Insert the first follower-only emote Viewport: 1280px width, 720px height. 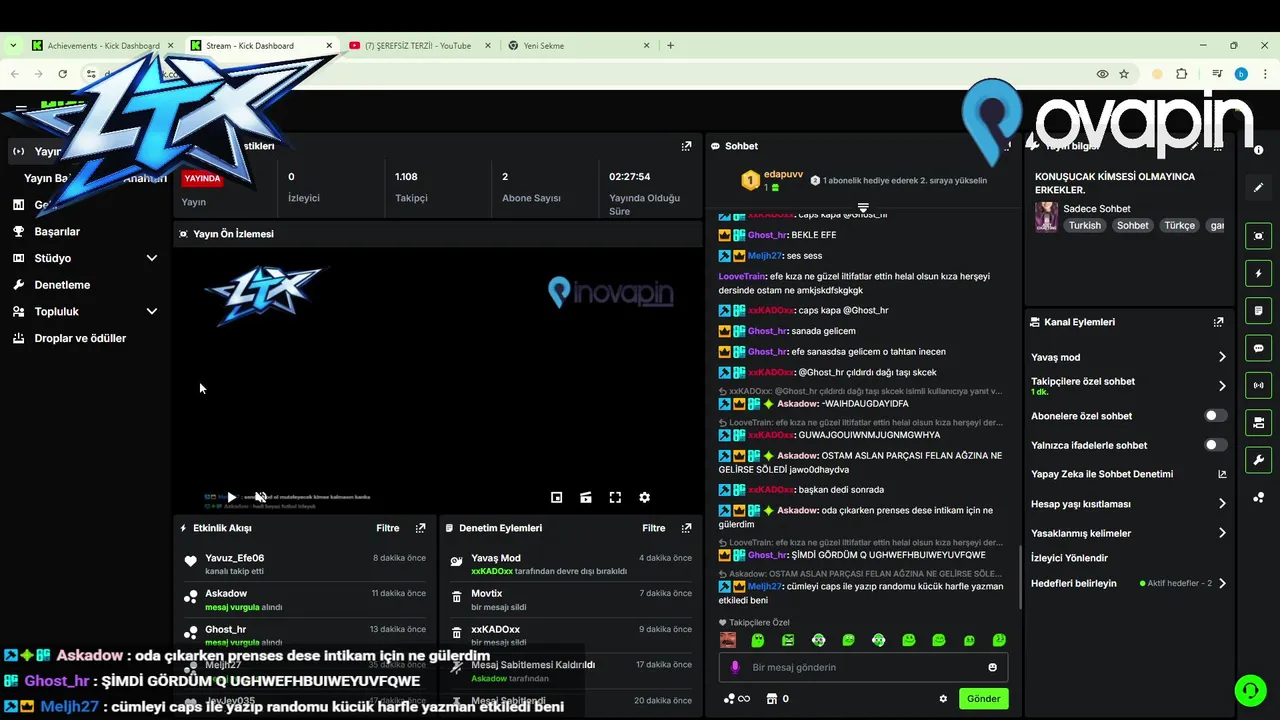[x=728, y=640]
